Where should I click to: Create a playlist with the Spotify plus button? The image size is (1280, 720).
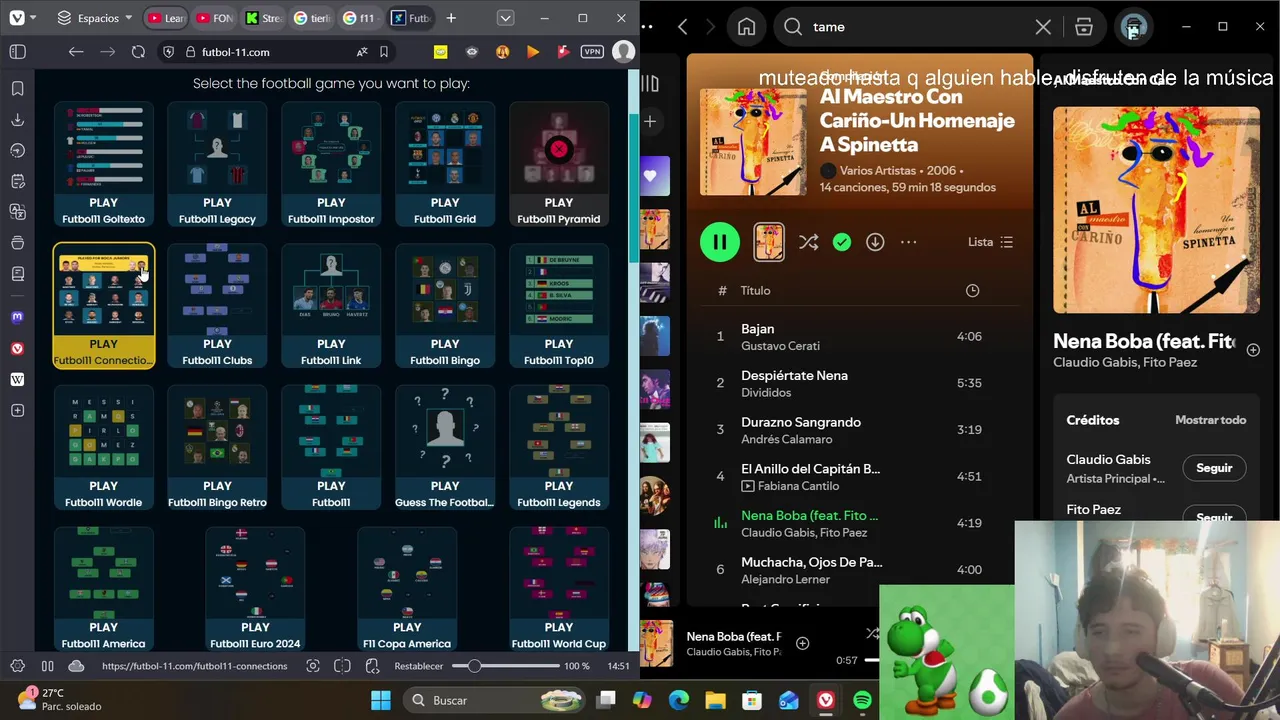pyautogui.click(x=650, y=121)
